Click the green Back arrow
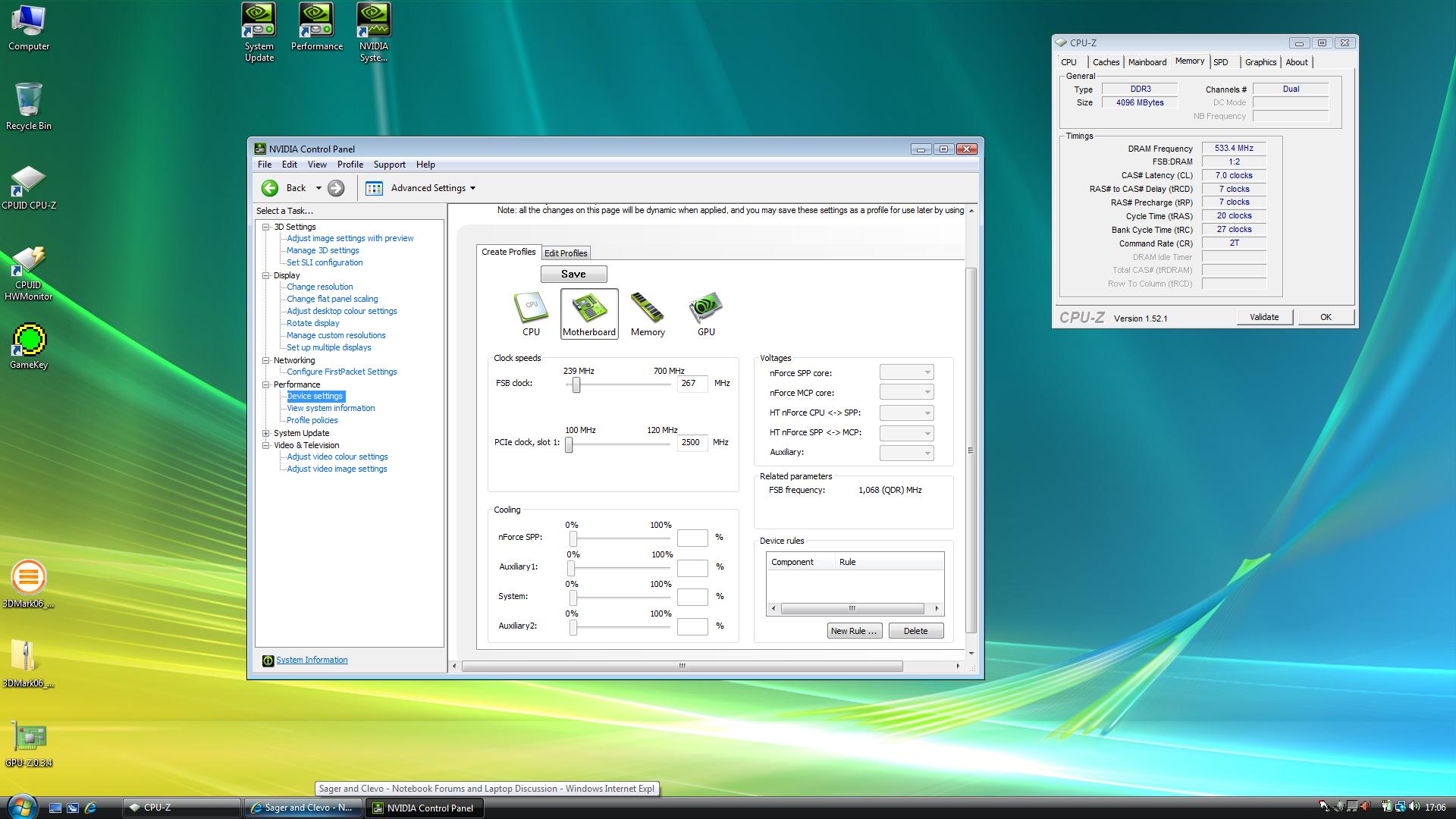The height and width of the screenshot is (819, 1456). pos(270,188)
